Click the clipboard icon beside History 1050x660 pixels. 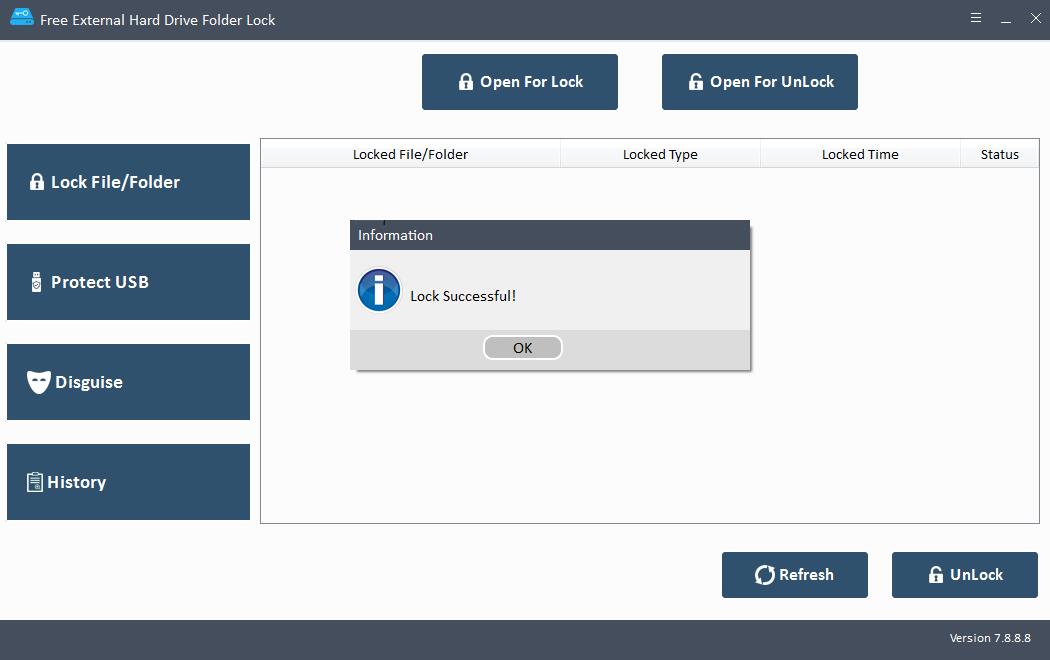(x=35, y=482)
